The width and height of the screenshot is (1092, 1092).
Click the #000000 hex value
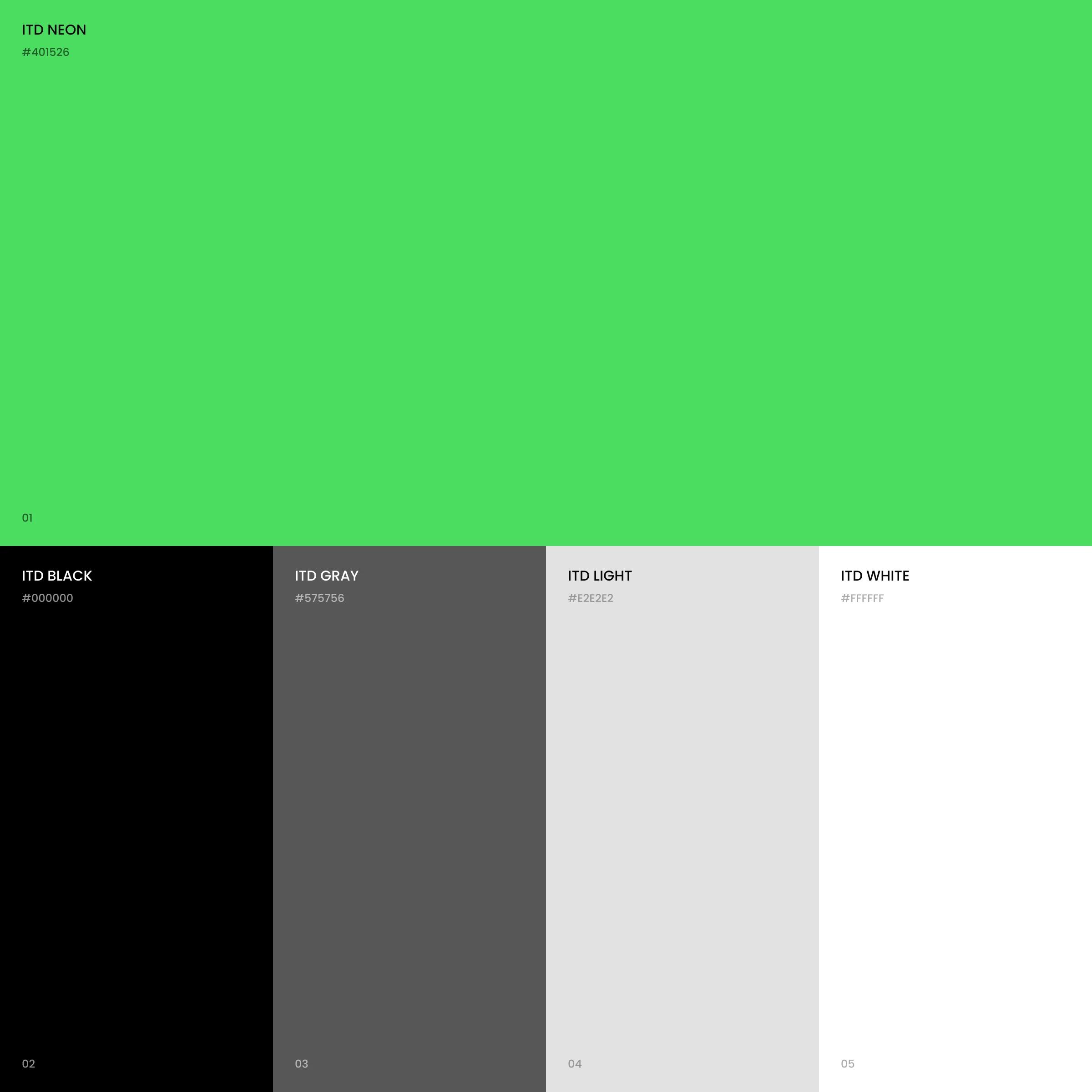pos(47,598)
